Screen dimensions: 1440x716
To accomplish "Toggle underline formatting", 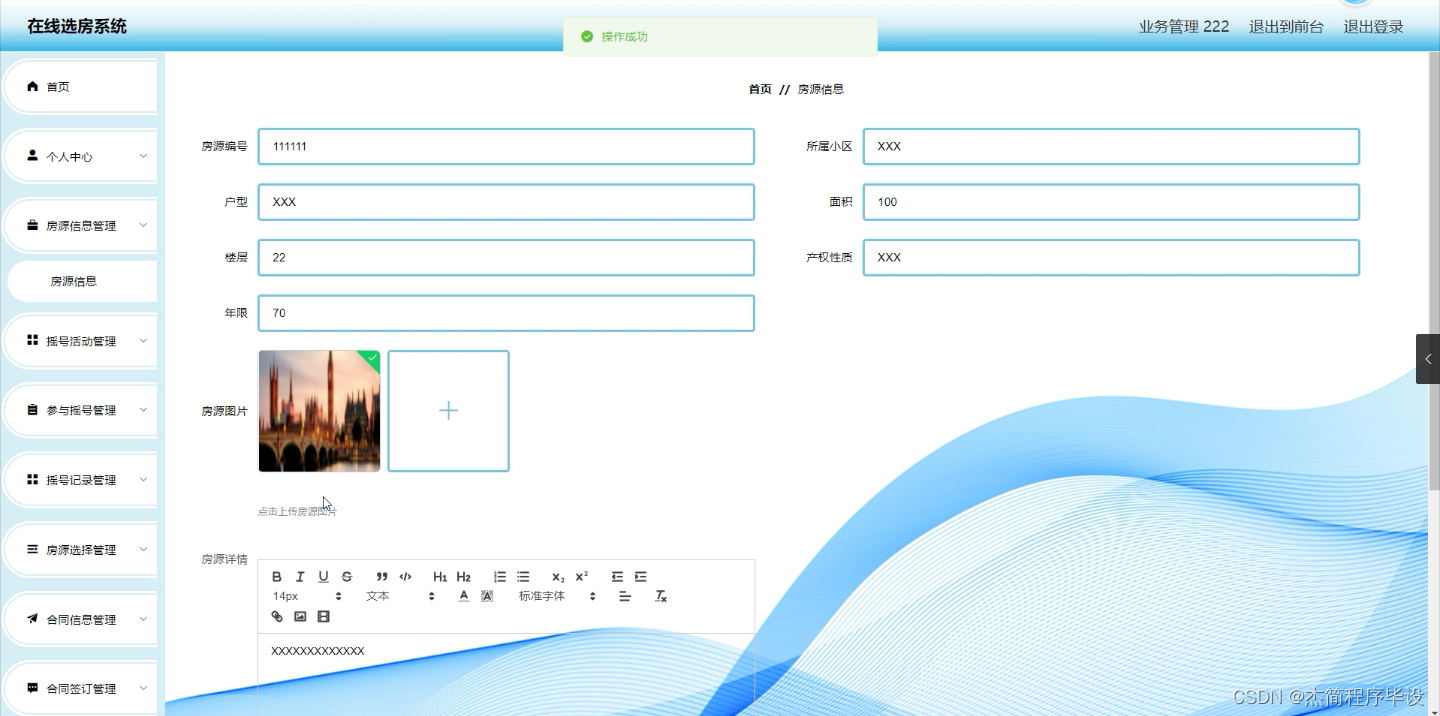I will 323,576.
